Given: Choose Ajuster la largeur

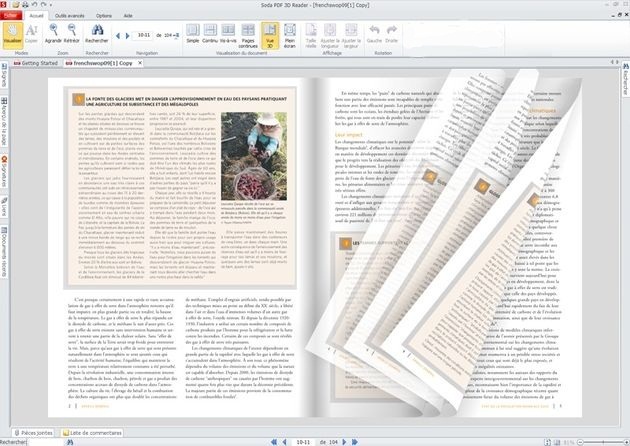Looking at the screenshot, I should coord(351,36).
